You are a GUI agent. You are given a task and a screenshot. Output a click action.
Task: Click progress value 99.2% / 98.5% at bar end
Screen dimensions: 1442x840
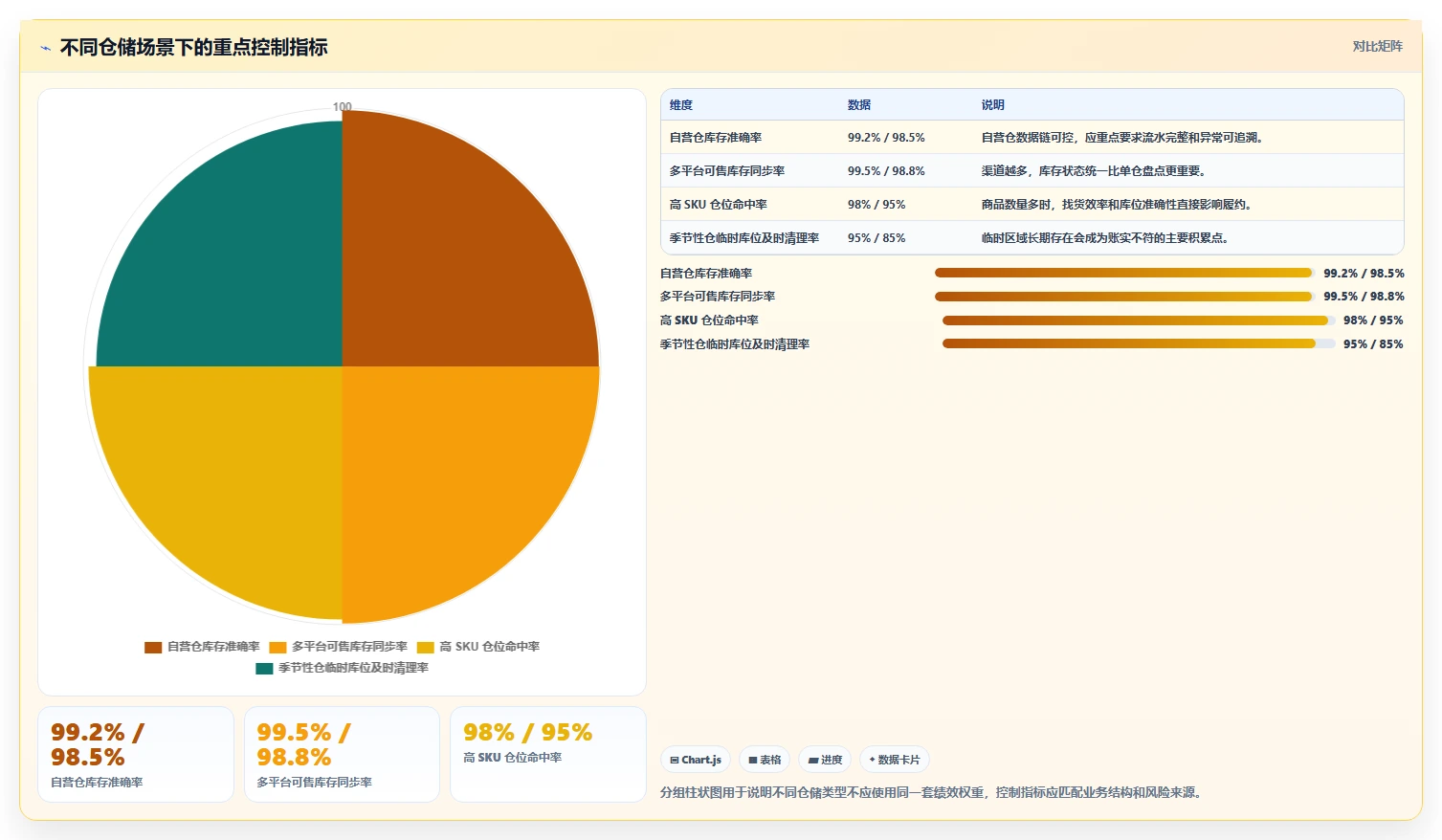tap(1364, 274)
